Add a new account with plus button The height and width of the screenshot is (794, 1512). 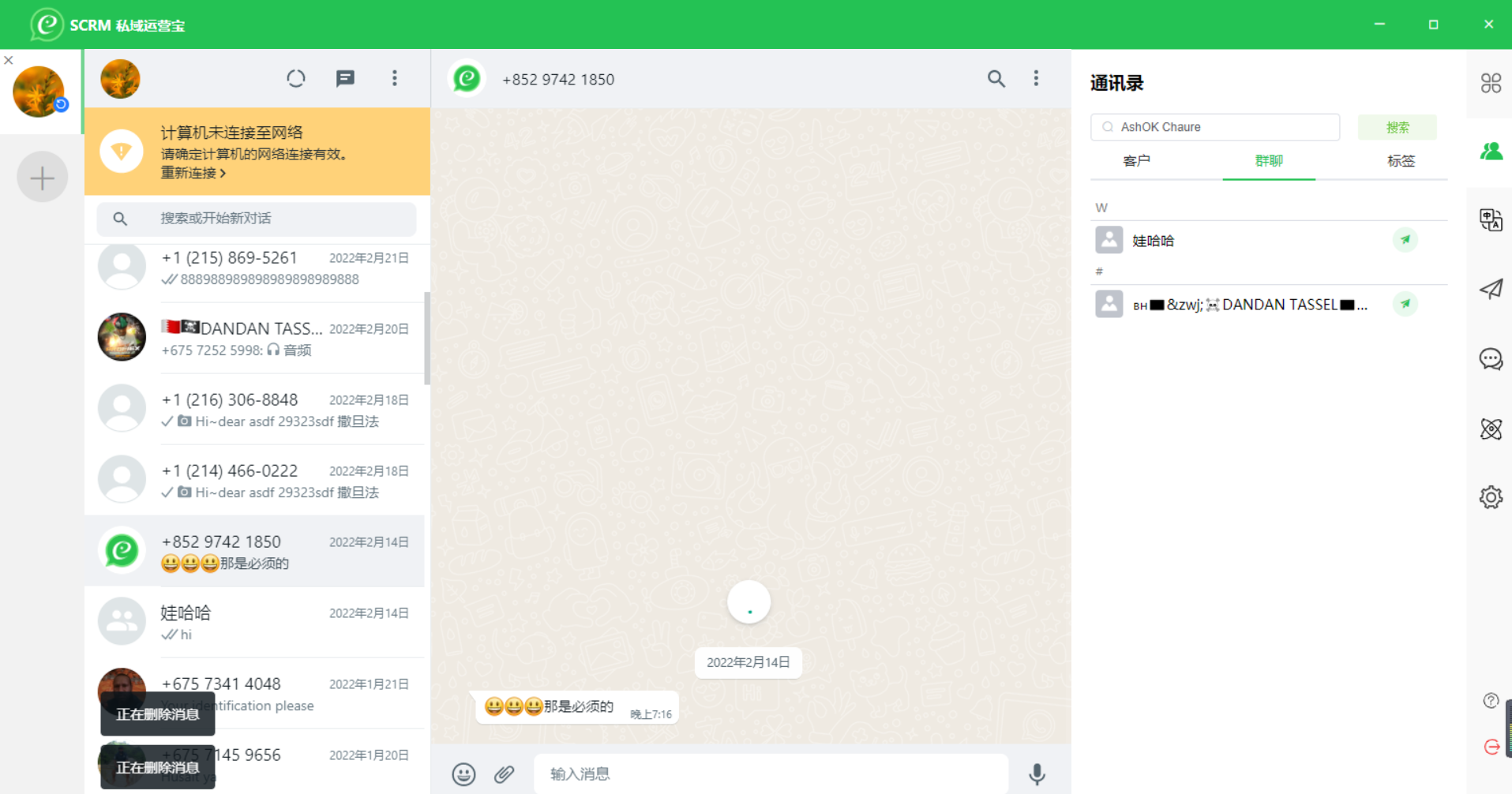(x=42, y=177)
